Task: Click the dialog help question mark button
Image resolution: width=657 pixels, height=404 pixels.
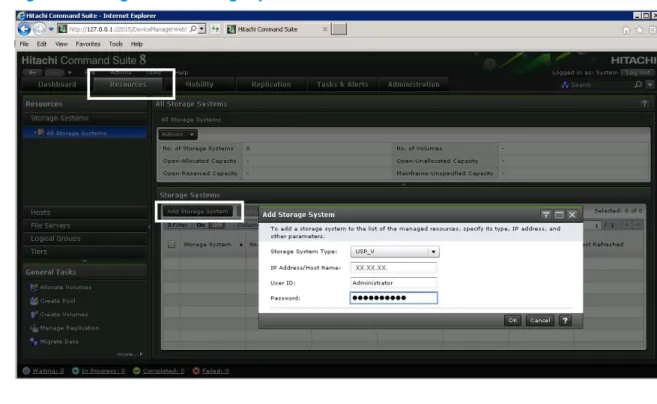Action: click(x=565, y=320)
